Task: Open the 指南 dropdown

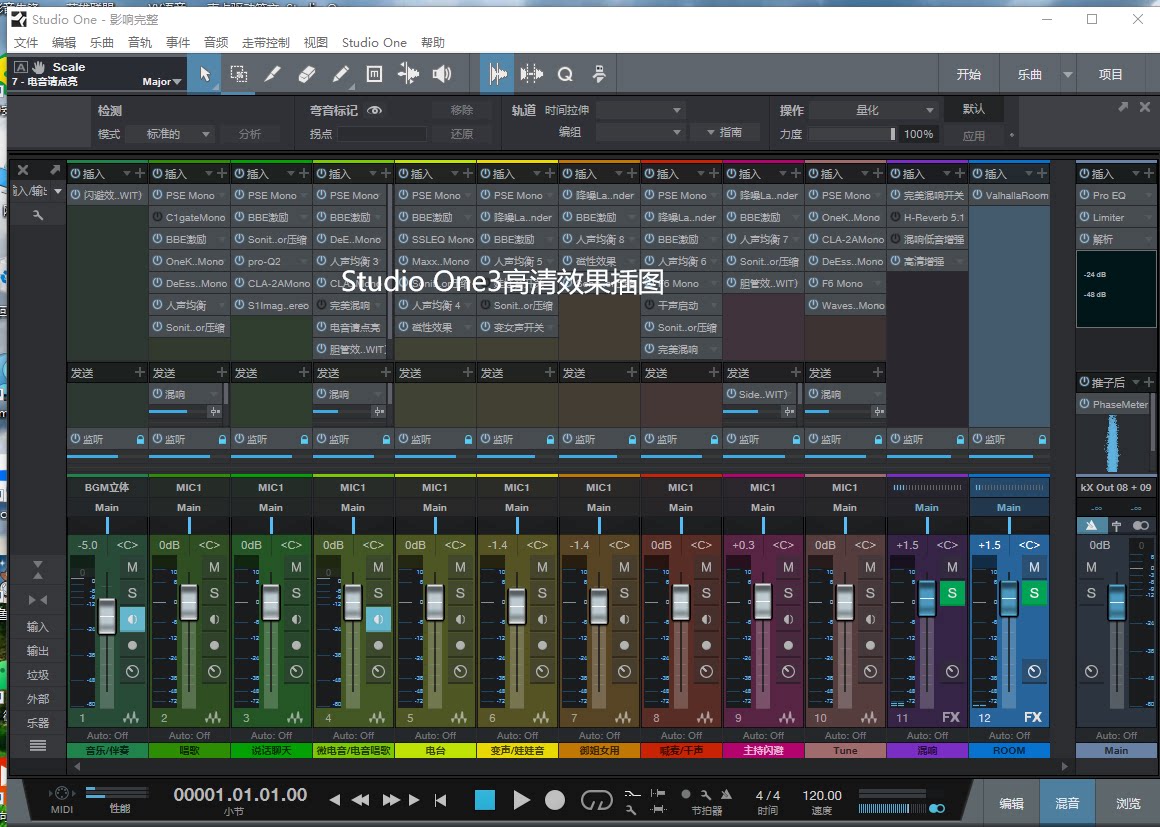Action: tap(724, 132)
